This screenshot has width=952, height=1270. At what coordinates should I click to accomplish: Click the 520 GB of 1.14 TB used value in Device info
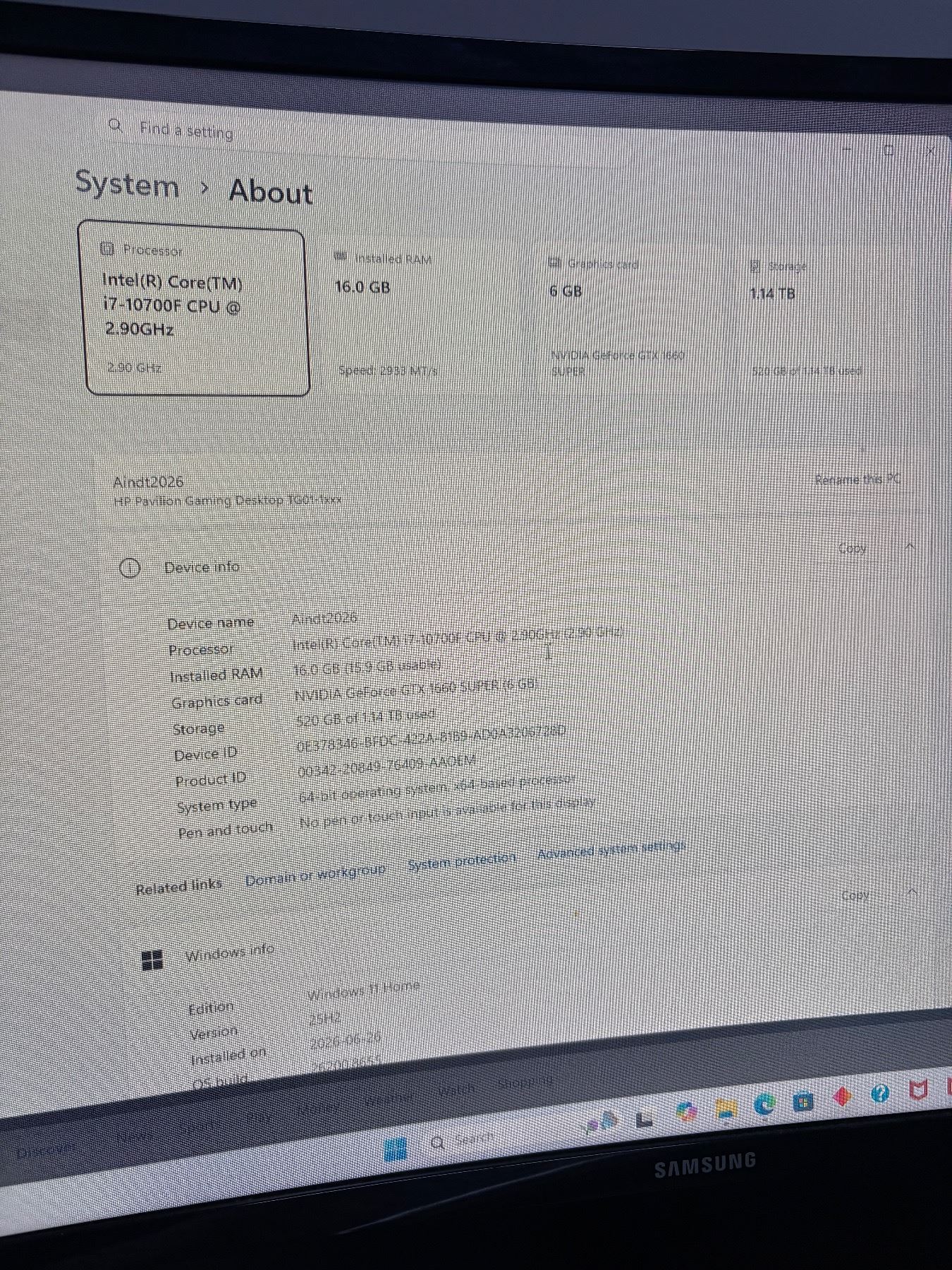(365, 718)
